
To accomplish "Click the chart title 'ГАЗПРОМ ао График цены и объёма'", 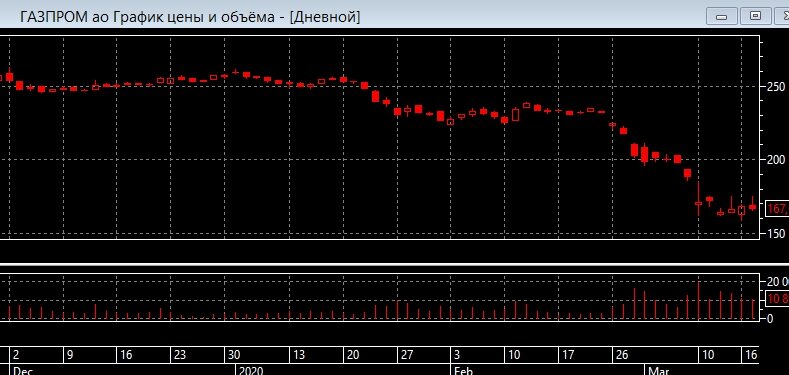I will [146, 17].
